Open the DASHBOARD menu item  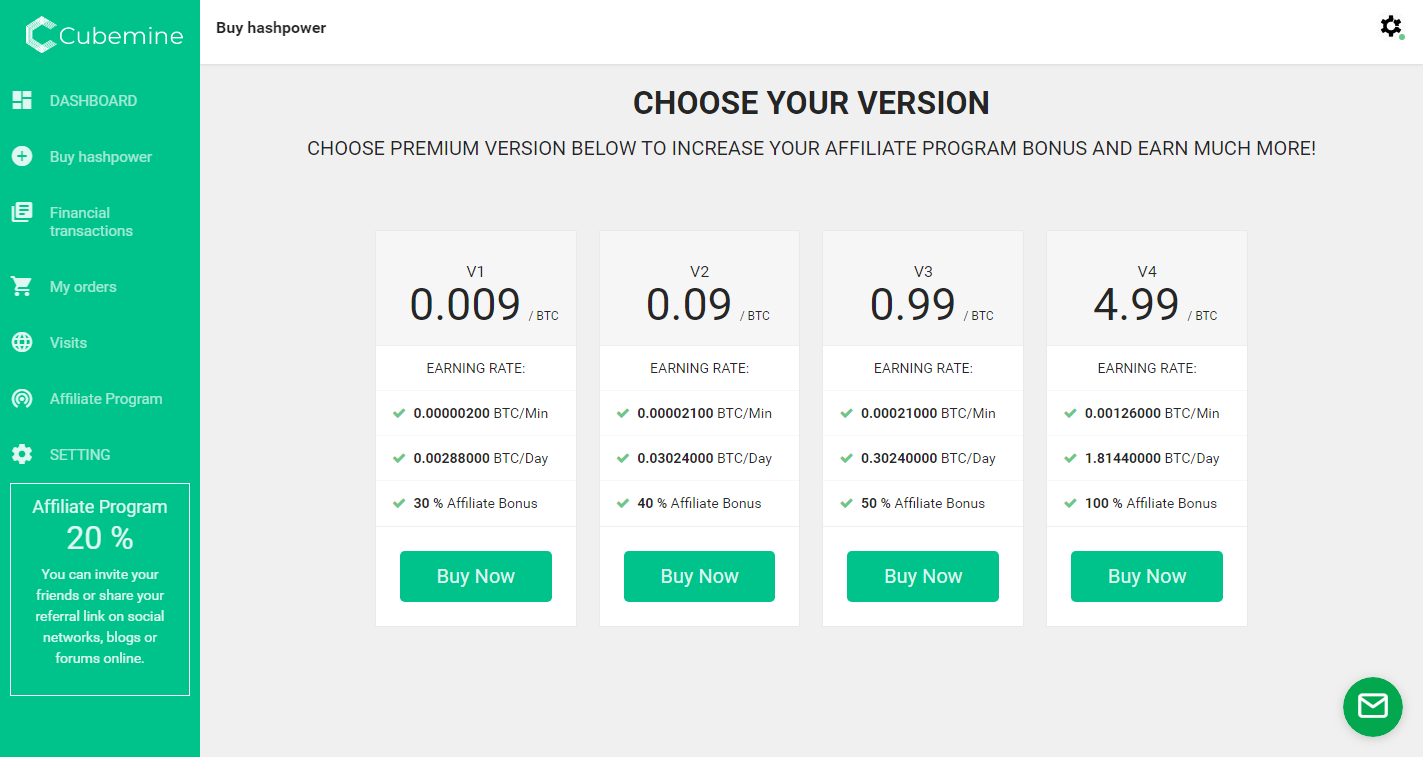pos(93,101)
